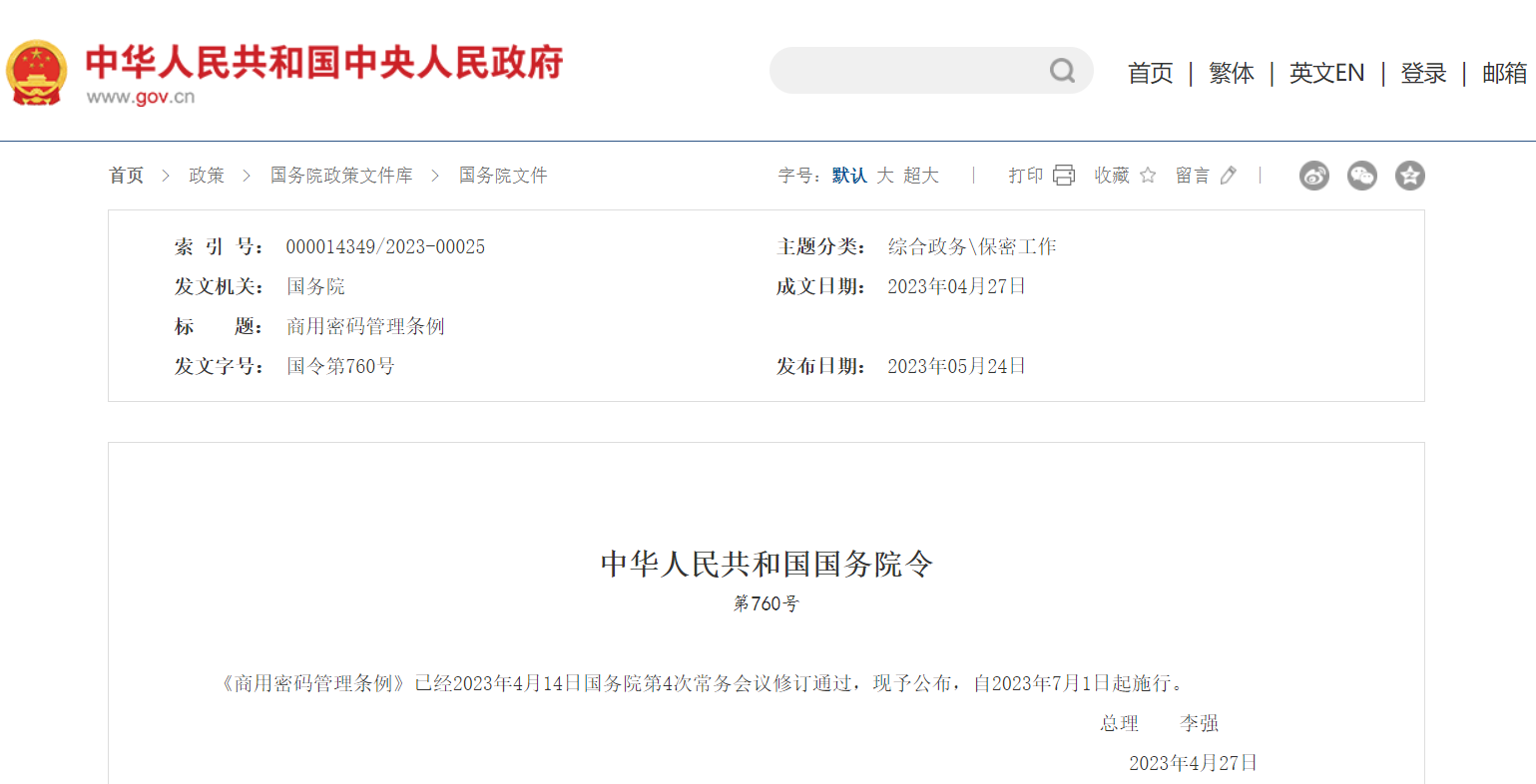Click the 标题: label above 发文字号
The image size is (1536, 784).
[219, 327]
